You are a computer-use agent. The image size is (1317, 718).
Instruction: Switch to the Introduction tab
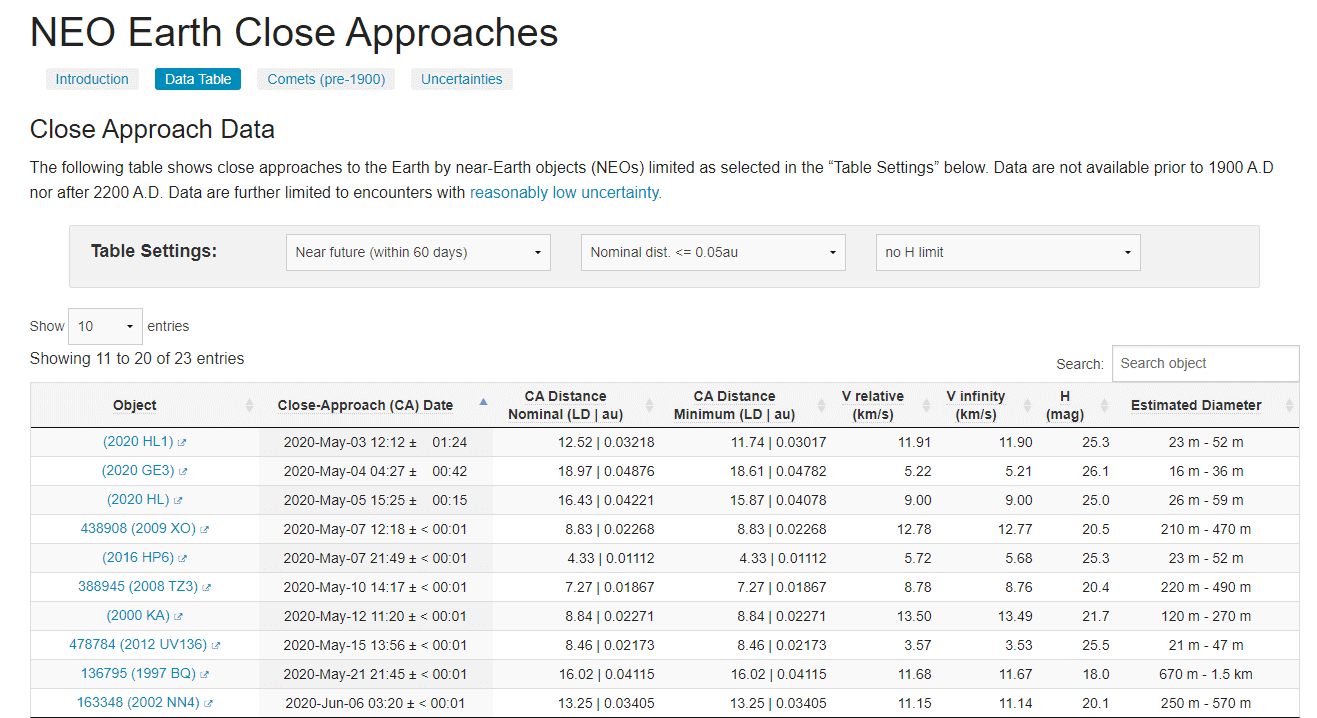click(92, 79)
